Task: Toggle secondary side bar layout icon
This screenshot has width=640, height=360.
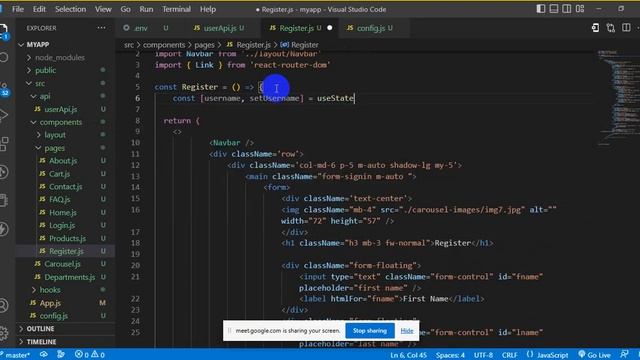Action: [567, 9]
